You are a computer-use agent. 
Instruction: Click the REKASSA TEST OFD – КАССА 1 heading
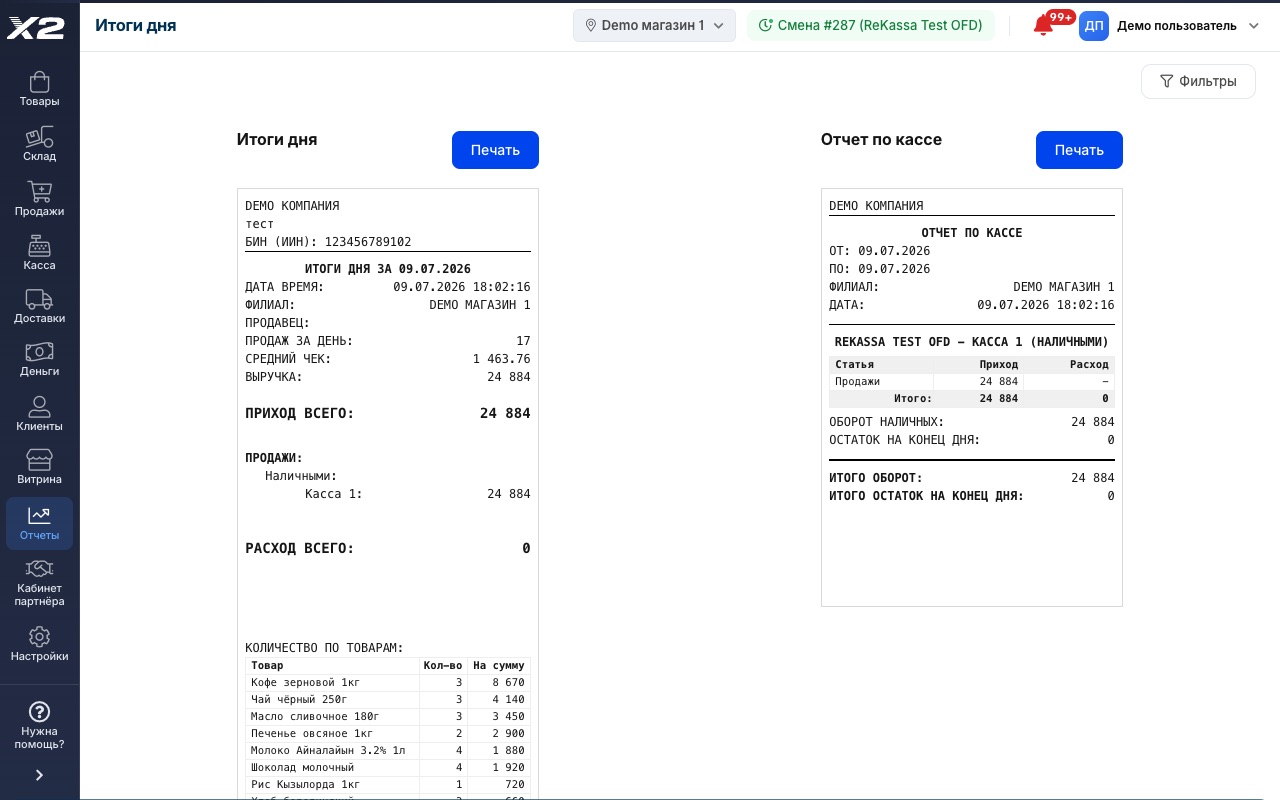point(972,342)
